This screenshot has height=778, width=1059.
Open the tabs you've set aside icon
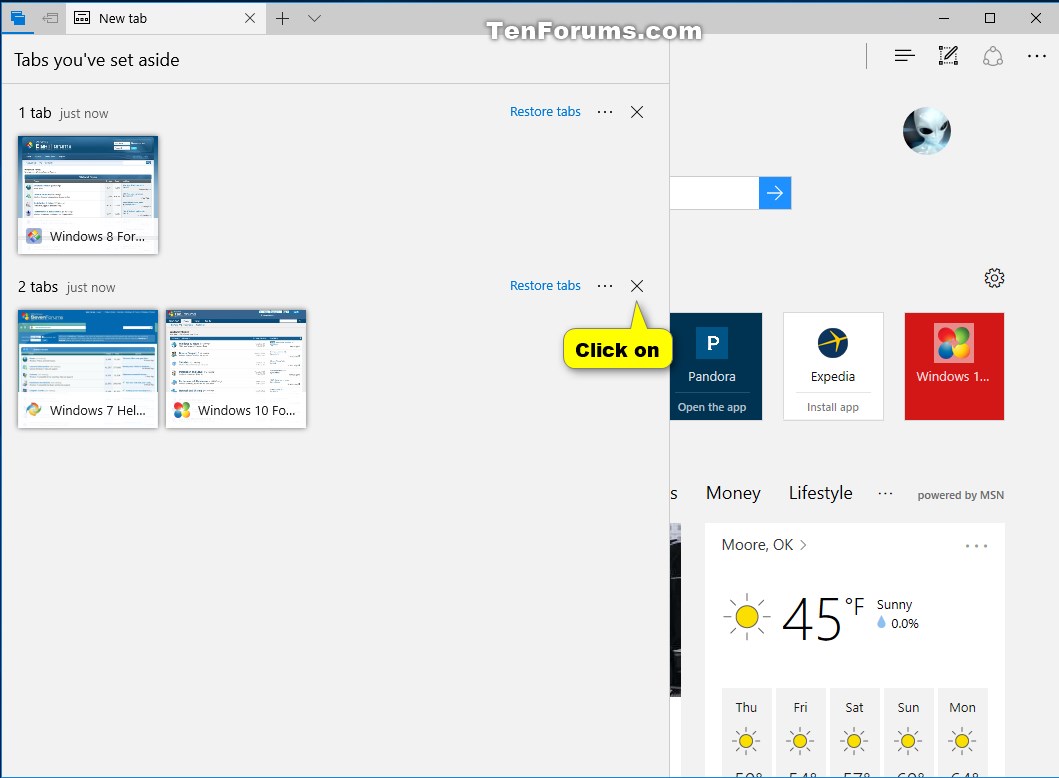pos(18,18)
